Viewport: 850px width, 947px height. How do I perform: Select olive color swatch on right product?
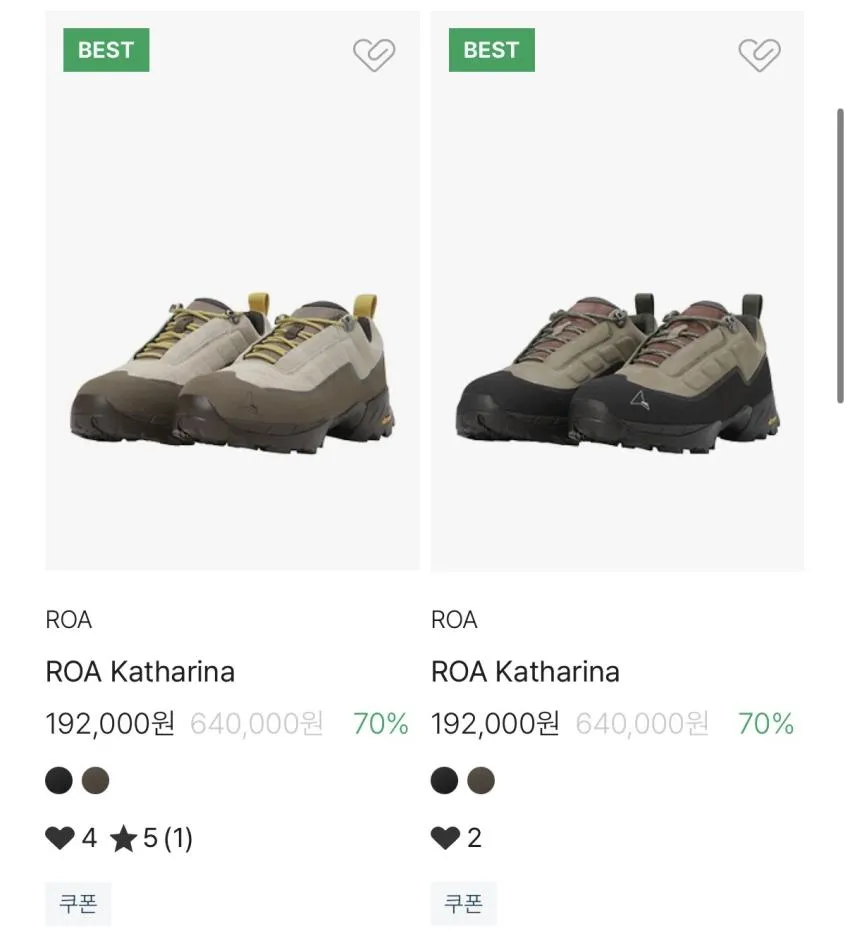tap(481, 780)
